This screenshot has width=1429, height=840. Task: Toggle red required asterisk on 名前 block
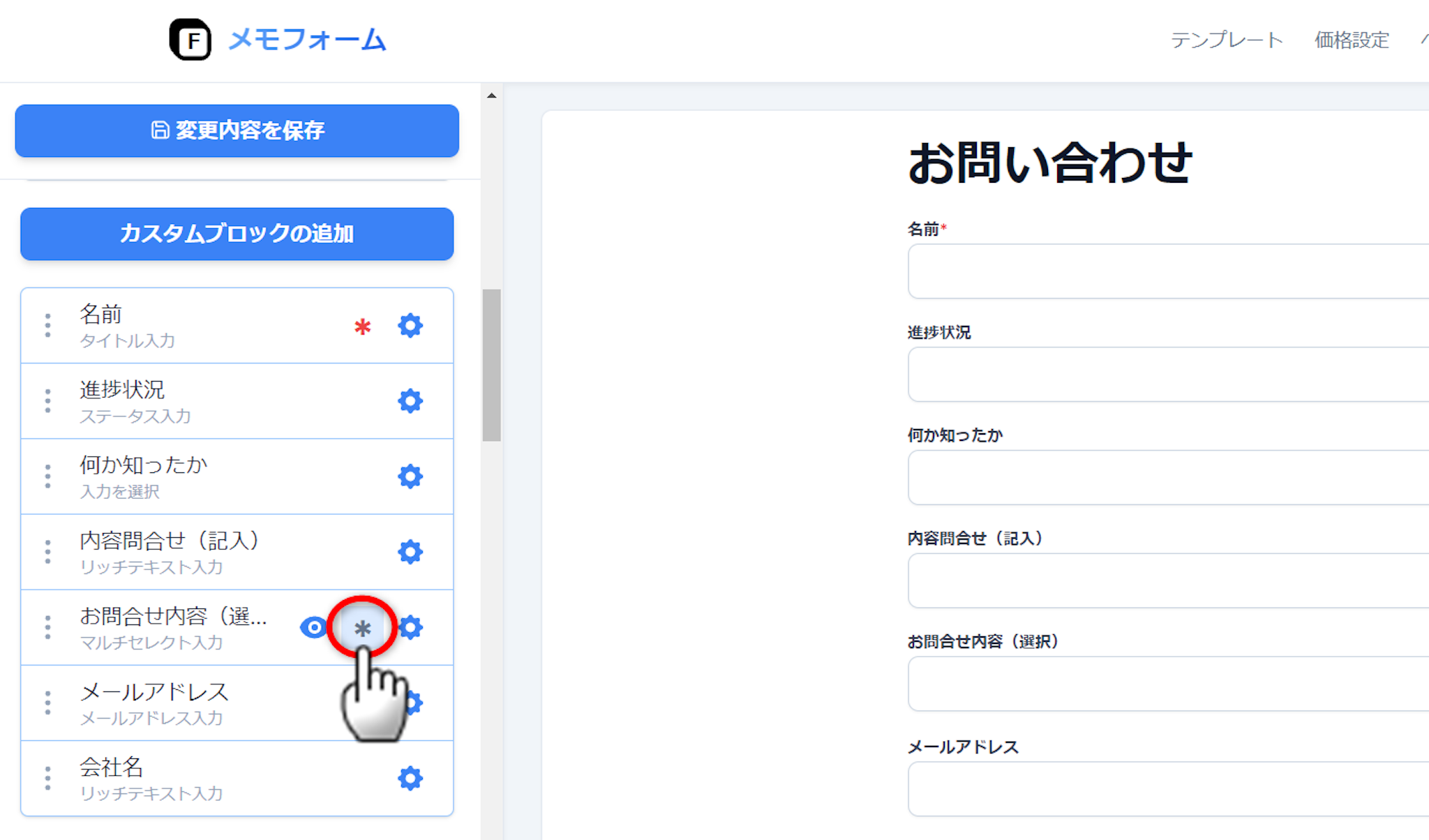pos(362,327)
